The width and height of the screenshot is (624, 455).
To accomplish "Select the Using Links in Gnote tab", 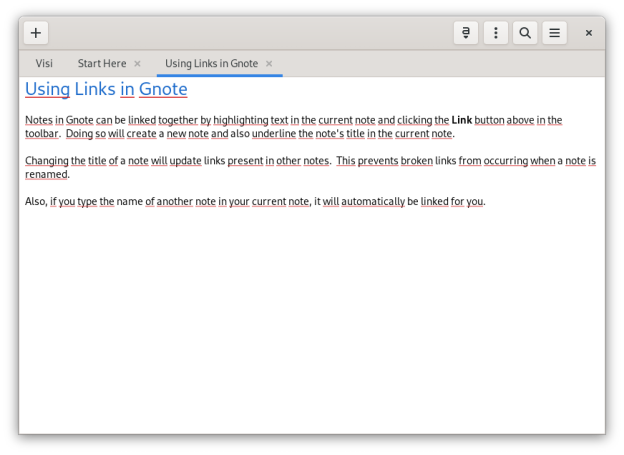I will pyautogui.click(x=211, y=63).
